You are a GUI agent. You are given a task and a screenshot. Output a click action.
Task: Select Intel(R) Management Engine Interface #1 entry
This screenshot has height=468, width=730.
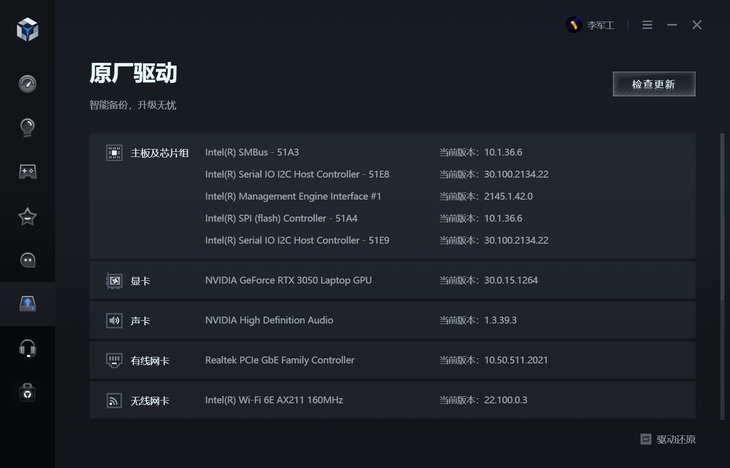click(293, 197)
